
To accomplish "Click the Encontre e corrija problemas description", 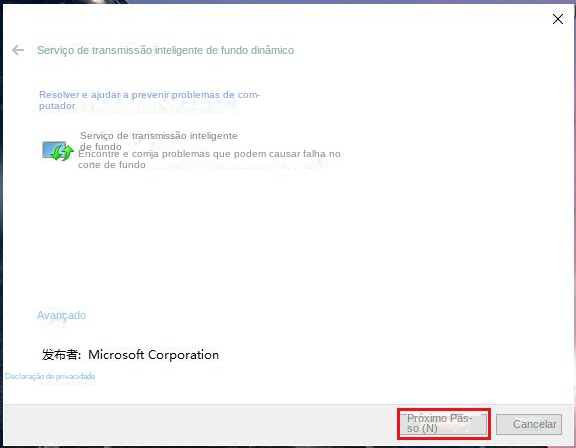I will 209,159.
